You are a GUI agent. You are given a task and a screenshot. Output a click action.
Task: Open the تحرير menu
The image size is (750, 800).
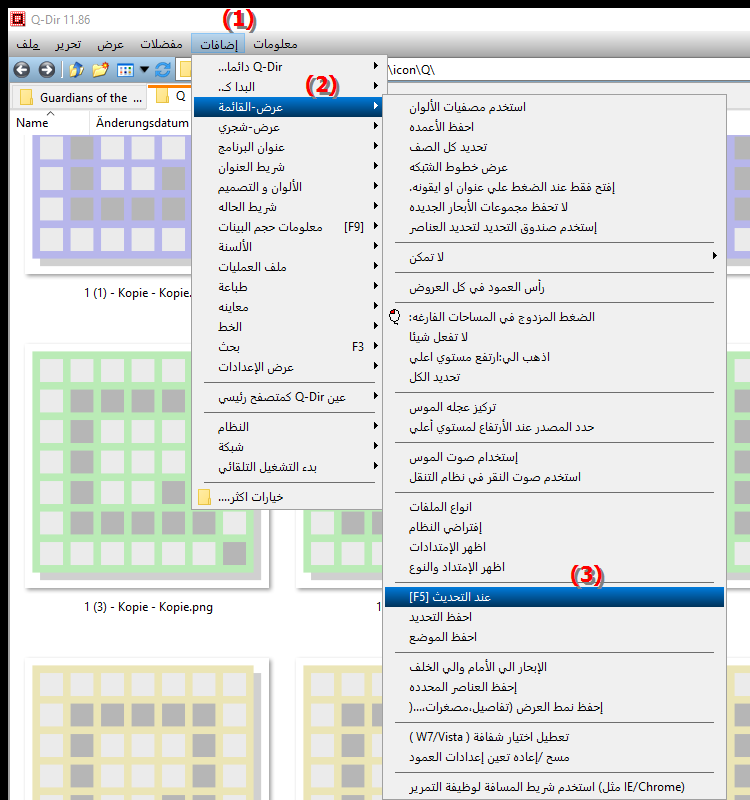pyautogui.click(x=68, y=44)
